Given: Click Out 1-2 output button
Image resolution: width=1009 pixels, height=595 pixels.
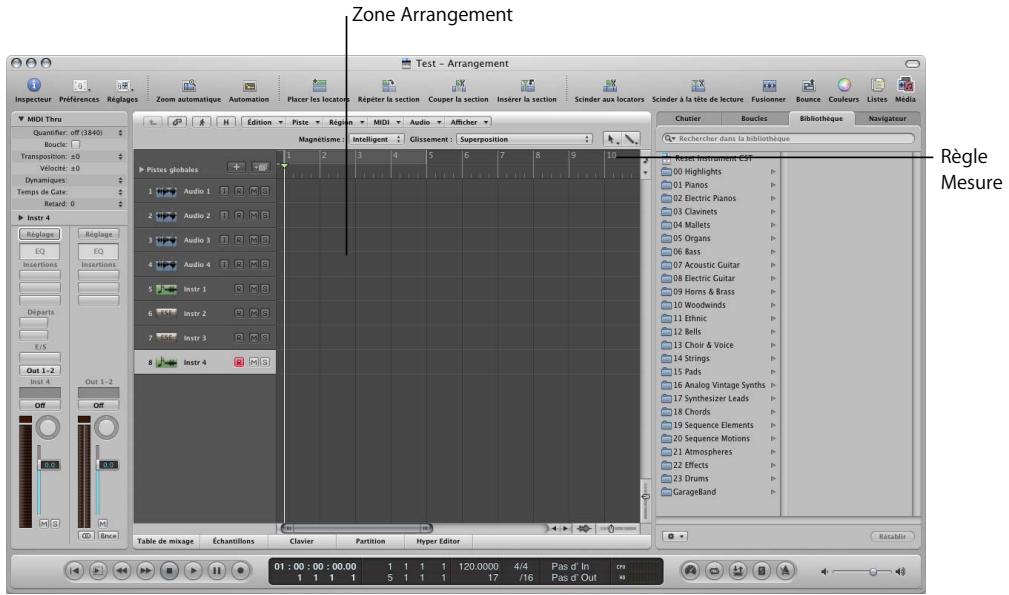Looking at the screenshot, I should pos(40,371).
